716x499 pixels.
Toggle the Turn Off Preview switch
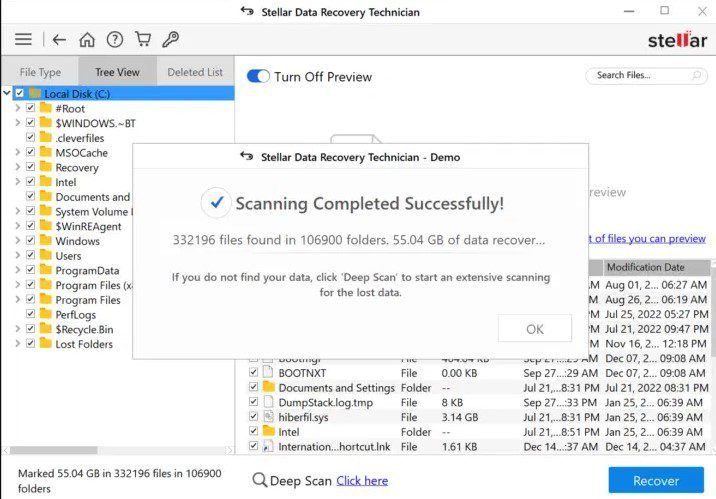point(258,77)
